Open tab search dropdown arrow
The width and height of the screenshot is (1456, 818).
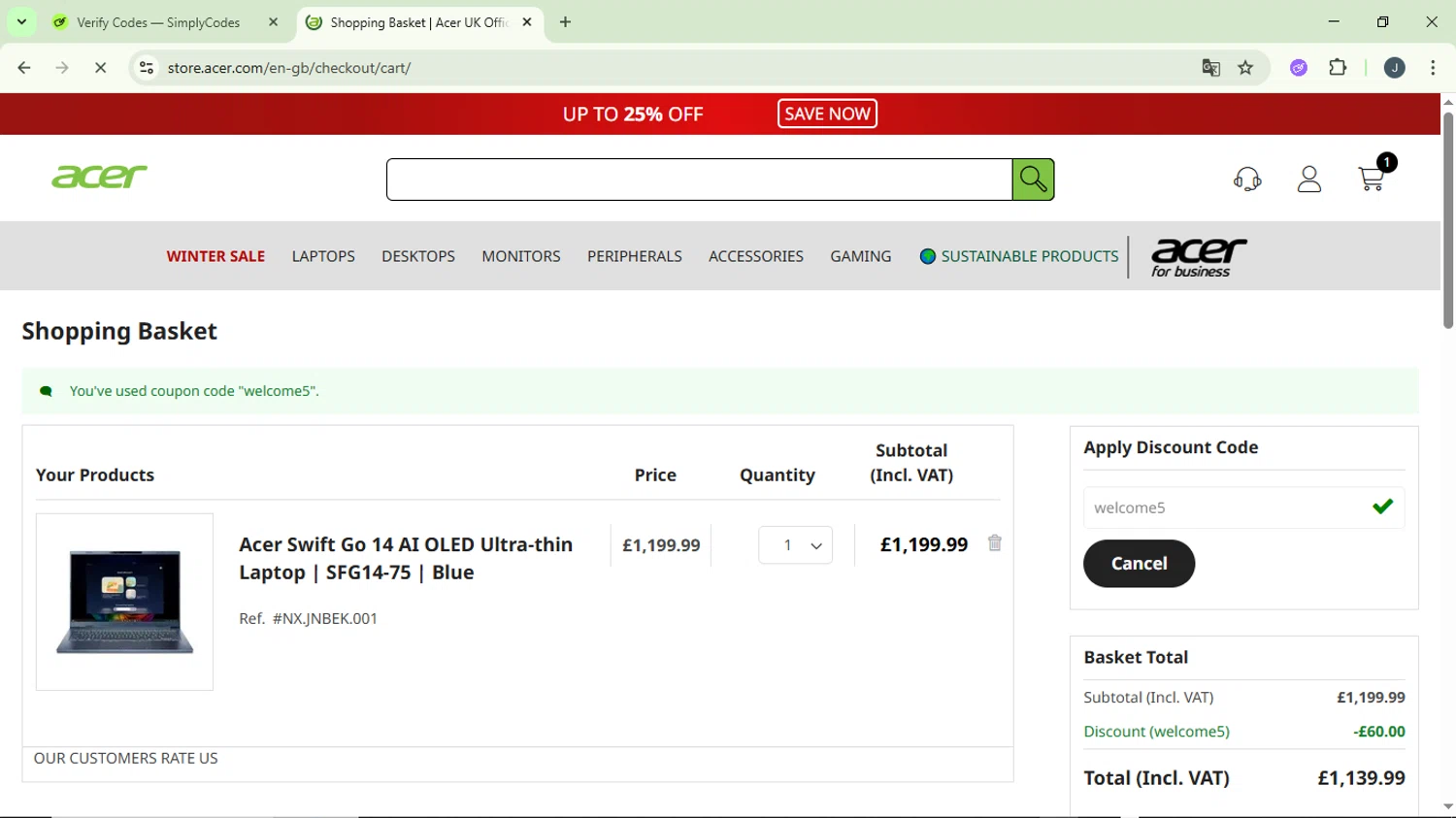[21, 22]
